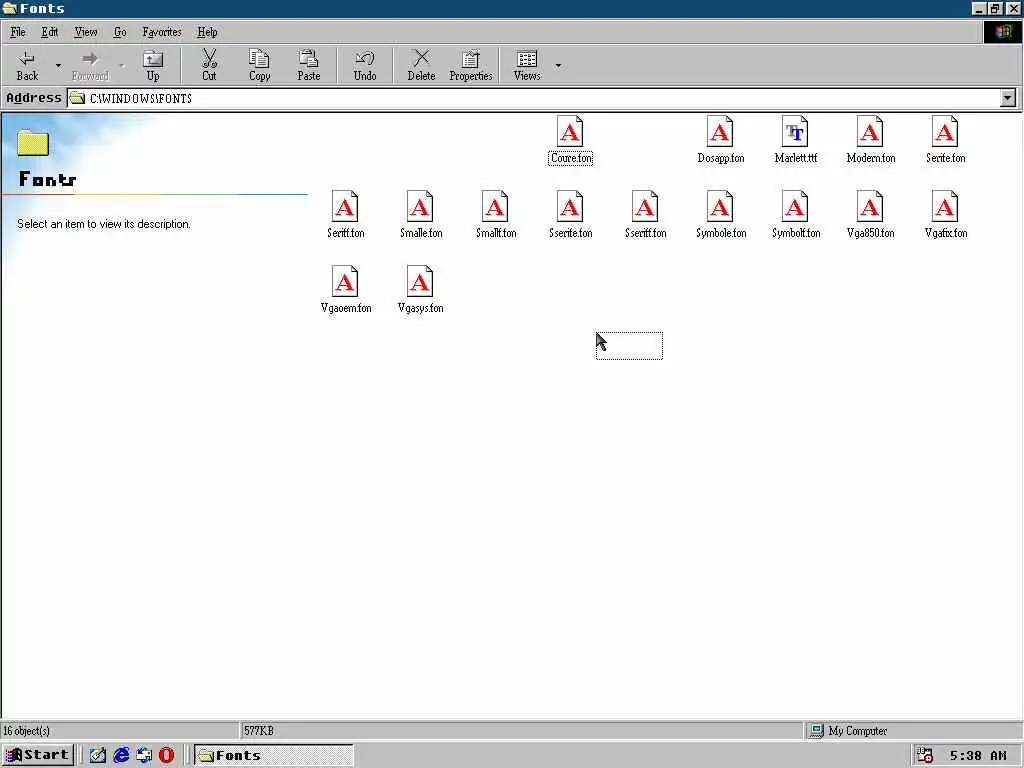Screen dimensions: 1024x768
Task: Select the Symbolf.fon font file
Action: (795, 215)
